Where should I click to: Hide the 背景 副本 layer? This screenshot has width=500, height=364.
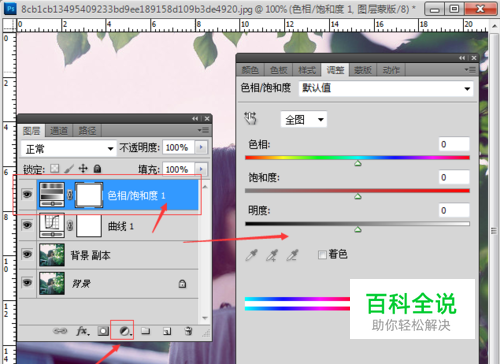(x=27, y=254)
